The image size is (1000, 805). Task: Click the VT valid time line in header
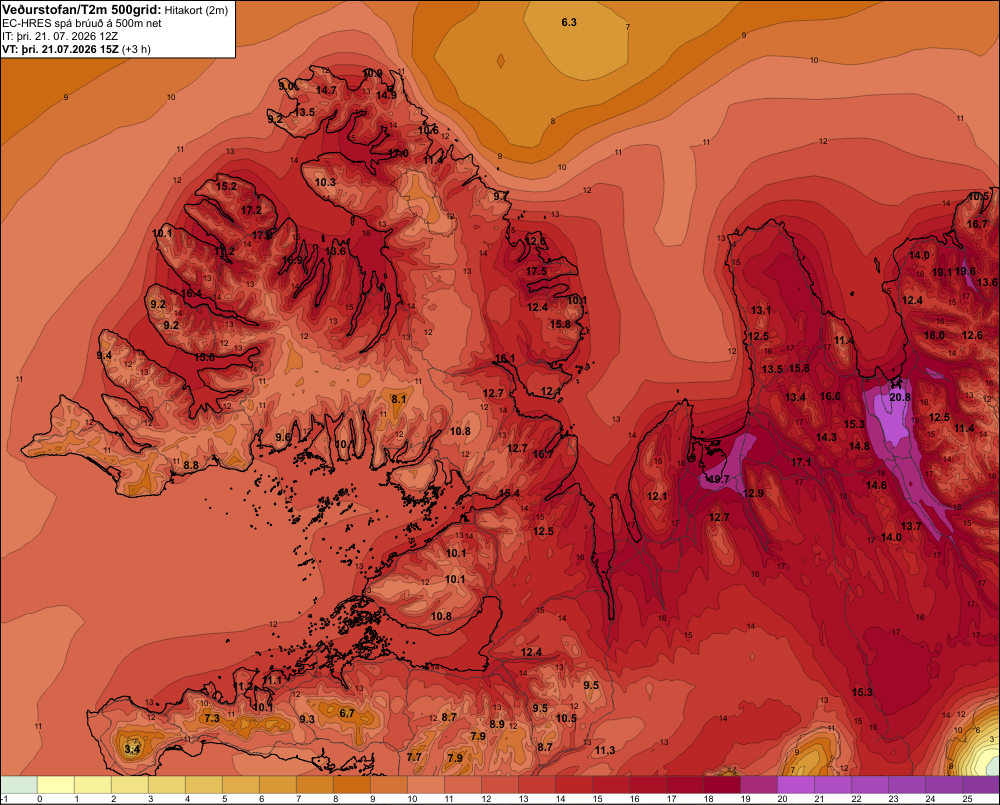tap(77, 49)
